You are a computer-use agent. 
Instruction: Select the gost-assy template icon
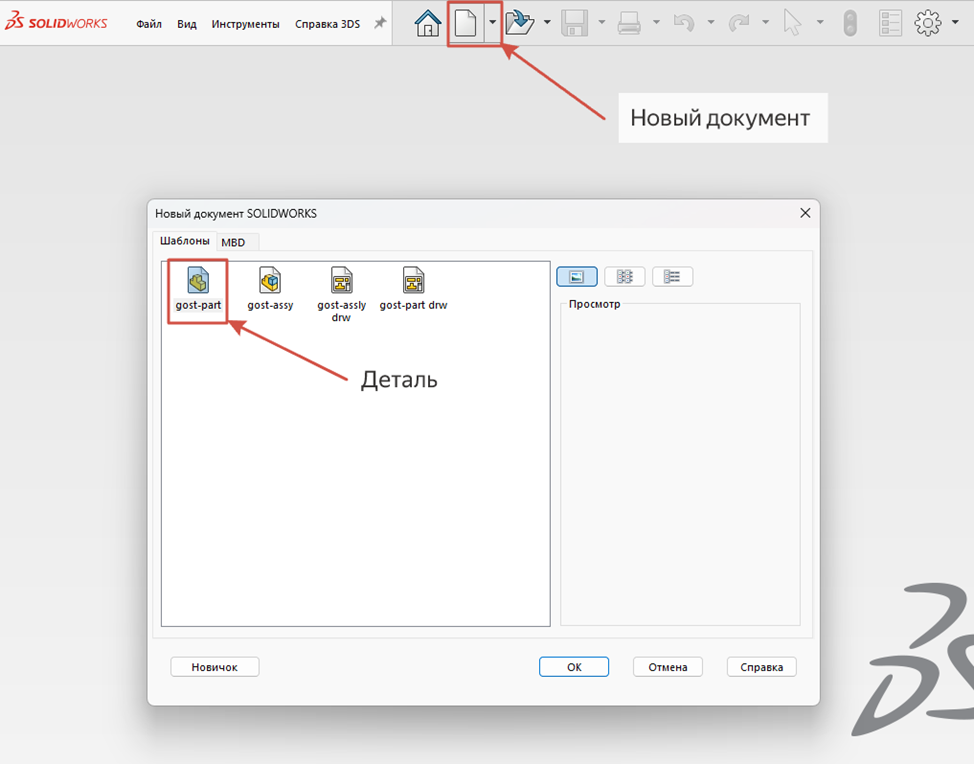pyautogui.click(x=270, y=289)
